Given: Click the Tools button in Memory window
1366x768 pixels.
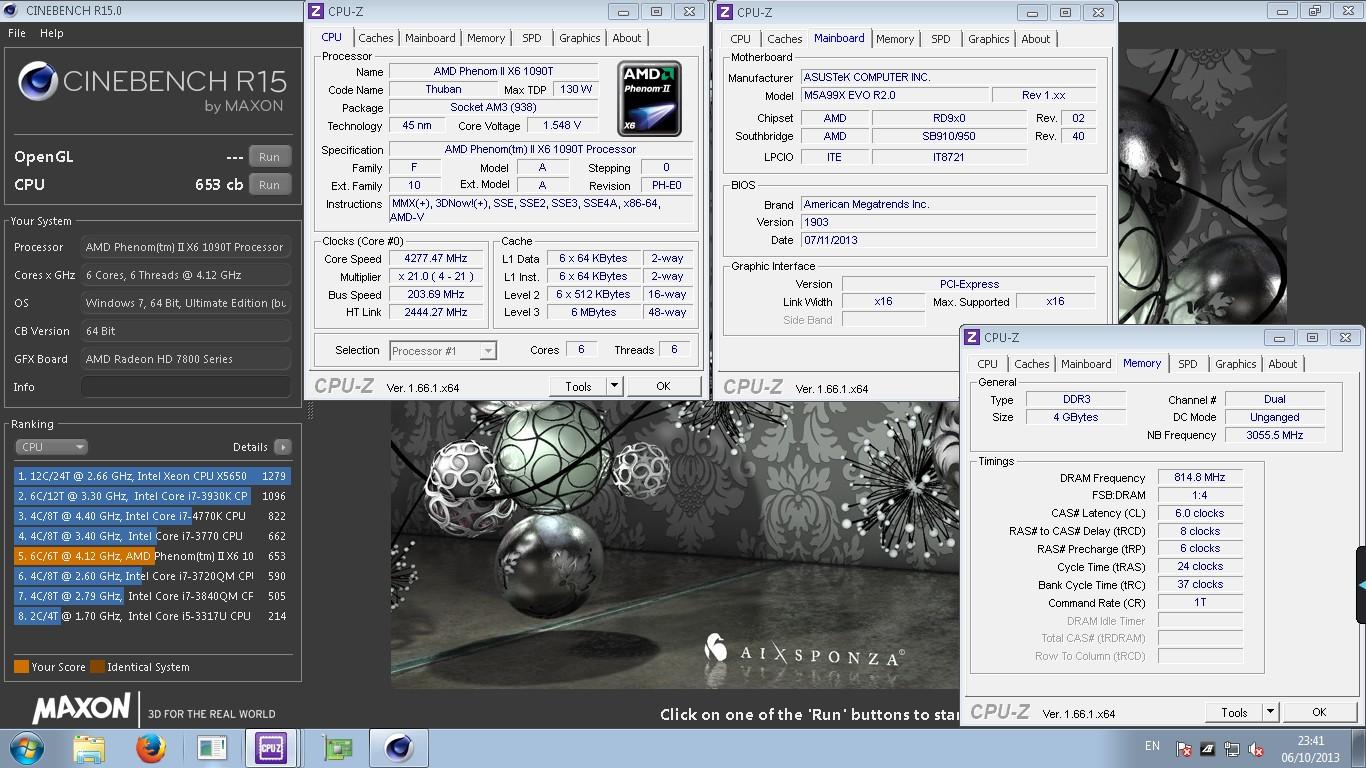Looking at the screenshot, I should pos(1234,712).
